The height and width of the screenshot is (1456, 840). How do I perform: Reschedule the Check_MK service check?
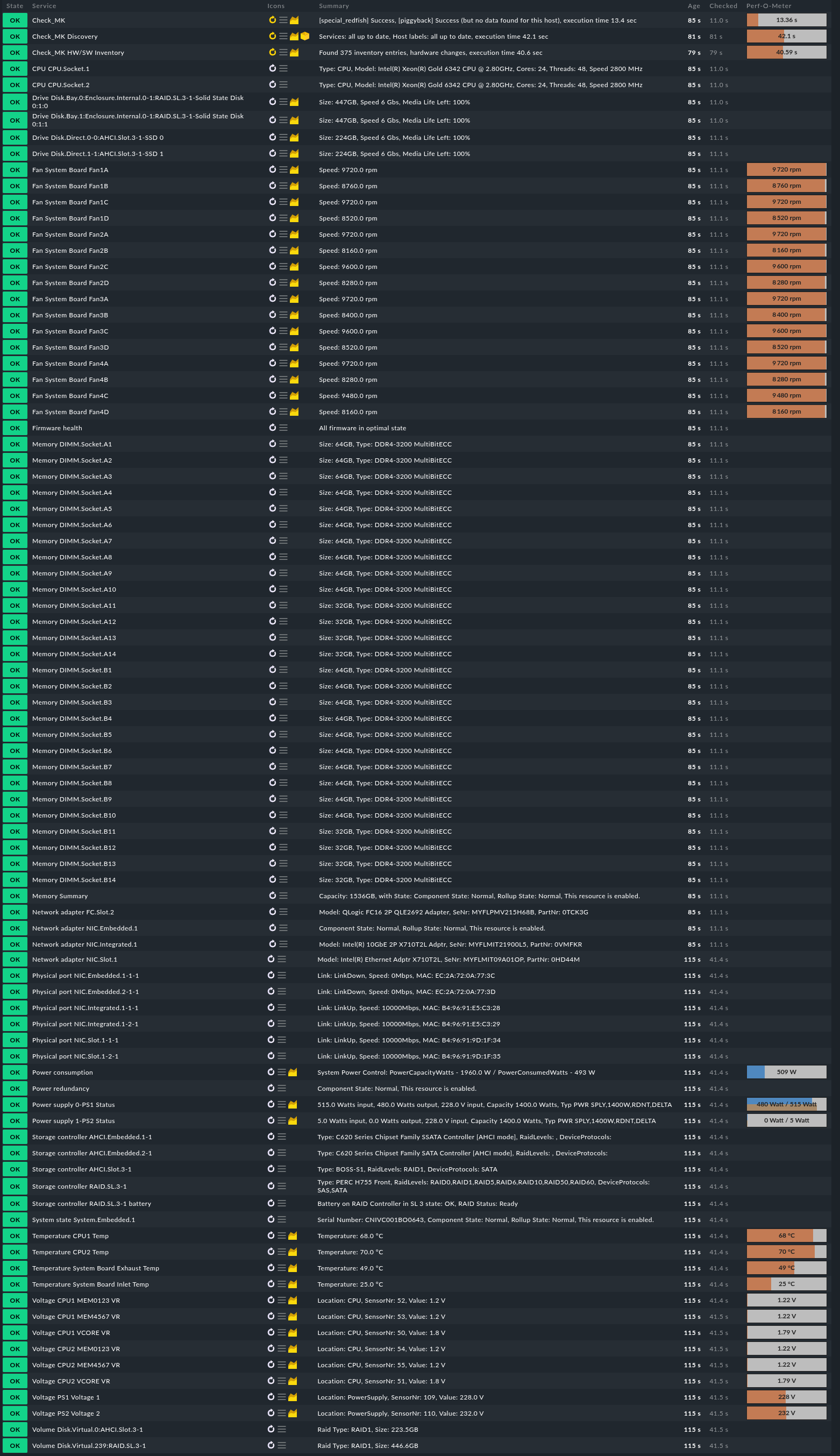pyautogui.click(x=272, y=20)
